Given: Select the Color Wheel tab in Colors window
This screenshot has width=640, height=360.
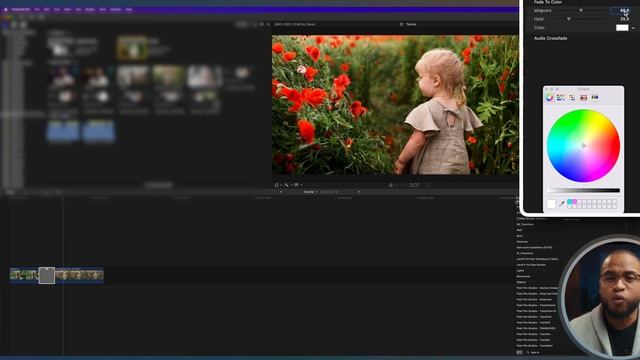Looking at the screenshot, I should [x=549, y=98].
